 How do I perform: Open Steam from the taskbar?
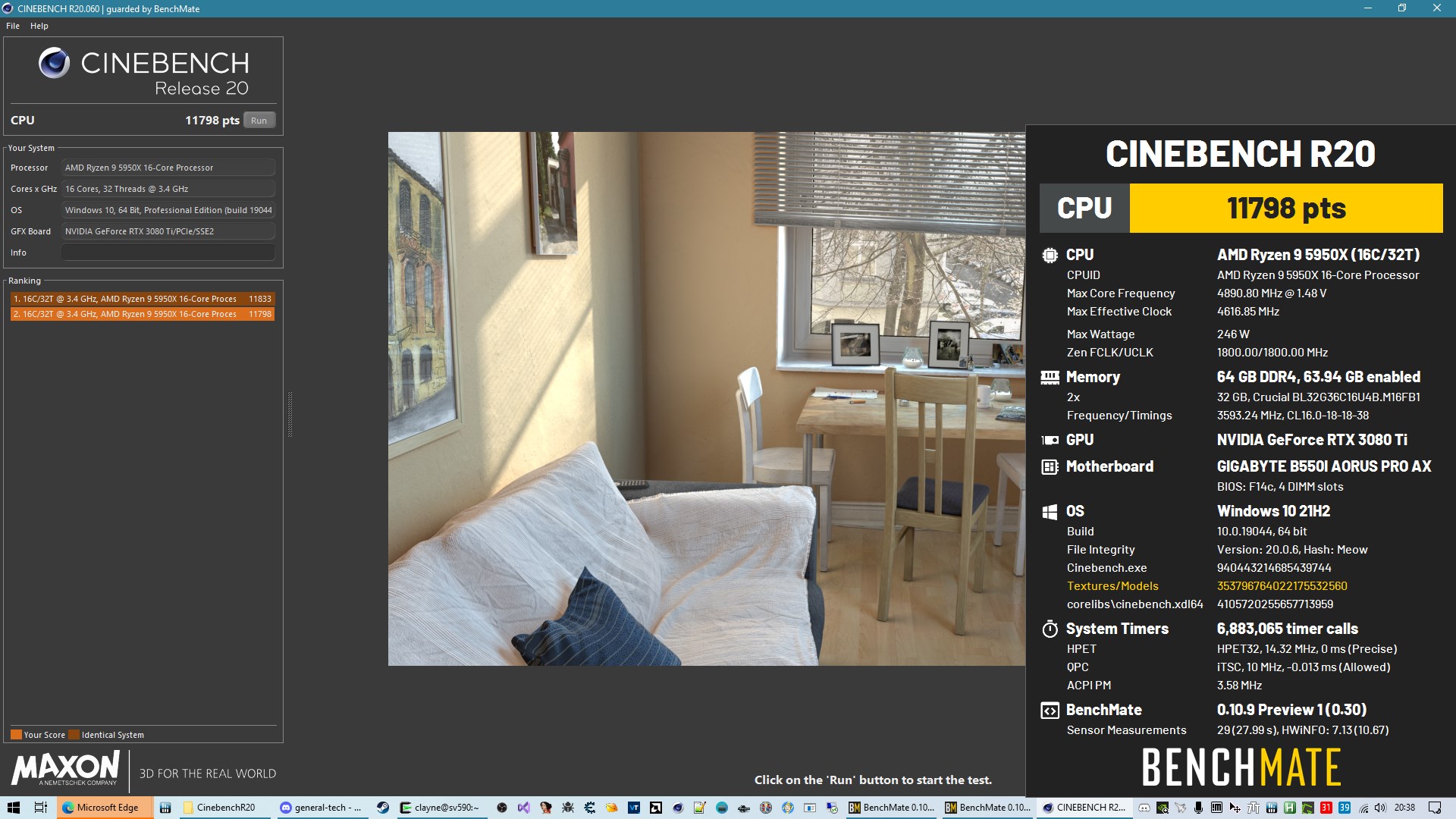383,808
